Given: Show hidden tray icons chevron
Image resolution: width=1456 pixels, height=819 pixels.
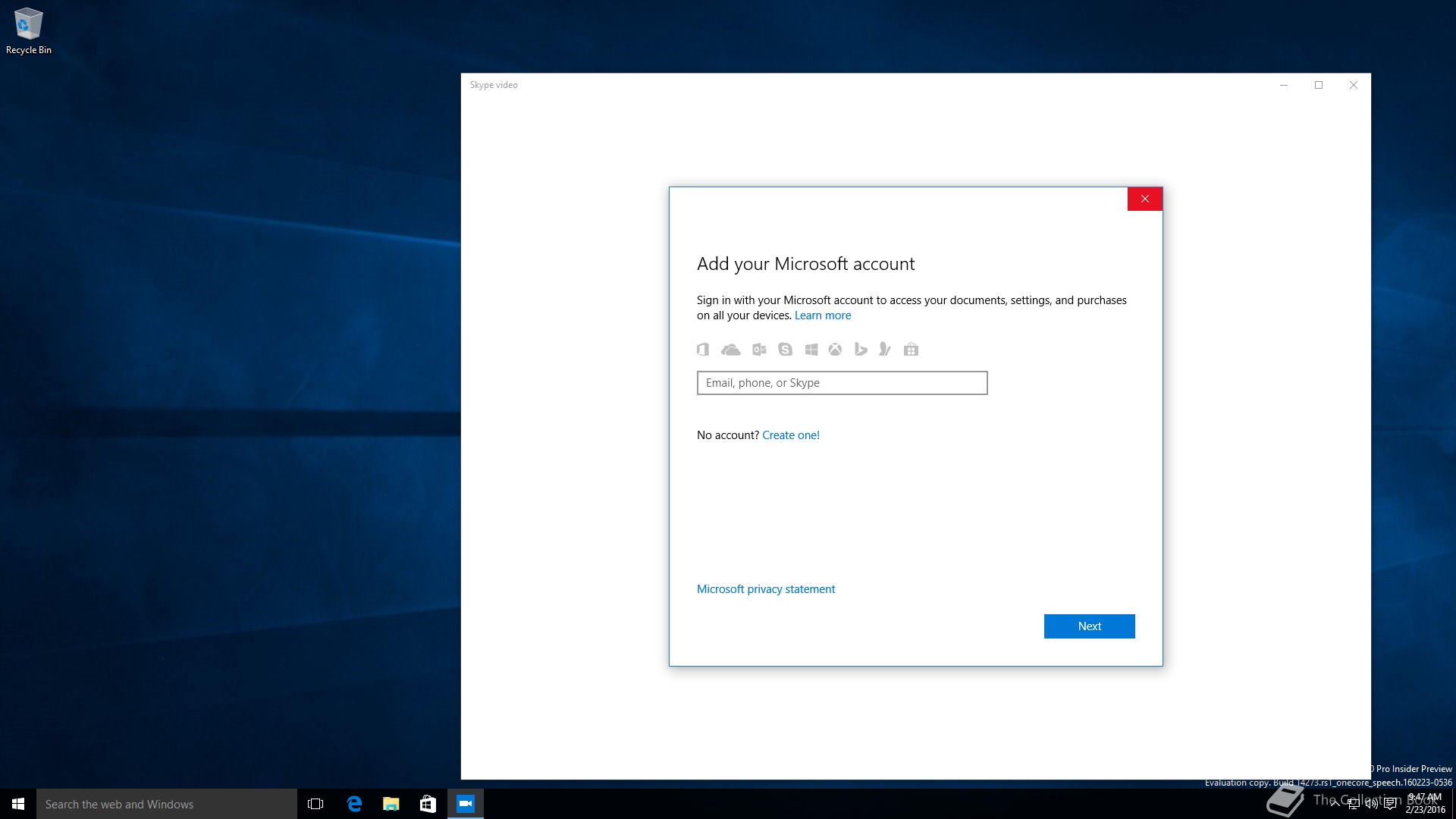Looking at the screenshot, I should point(1335,804).
